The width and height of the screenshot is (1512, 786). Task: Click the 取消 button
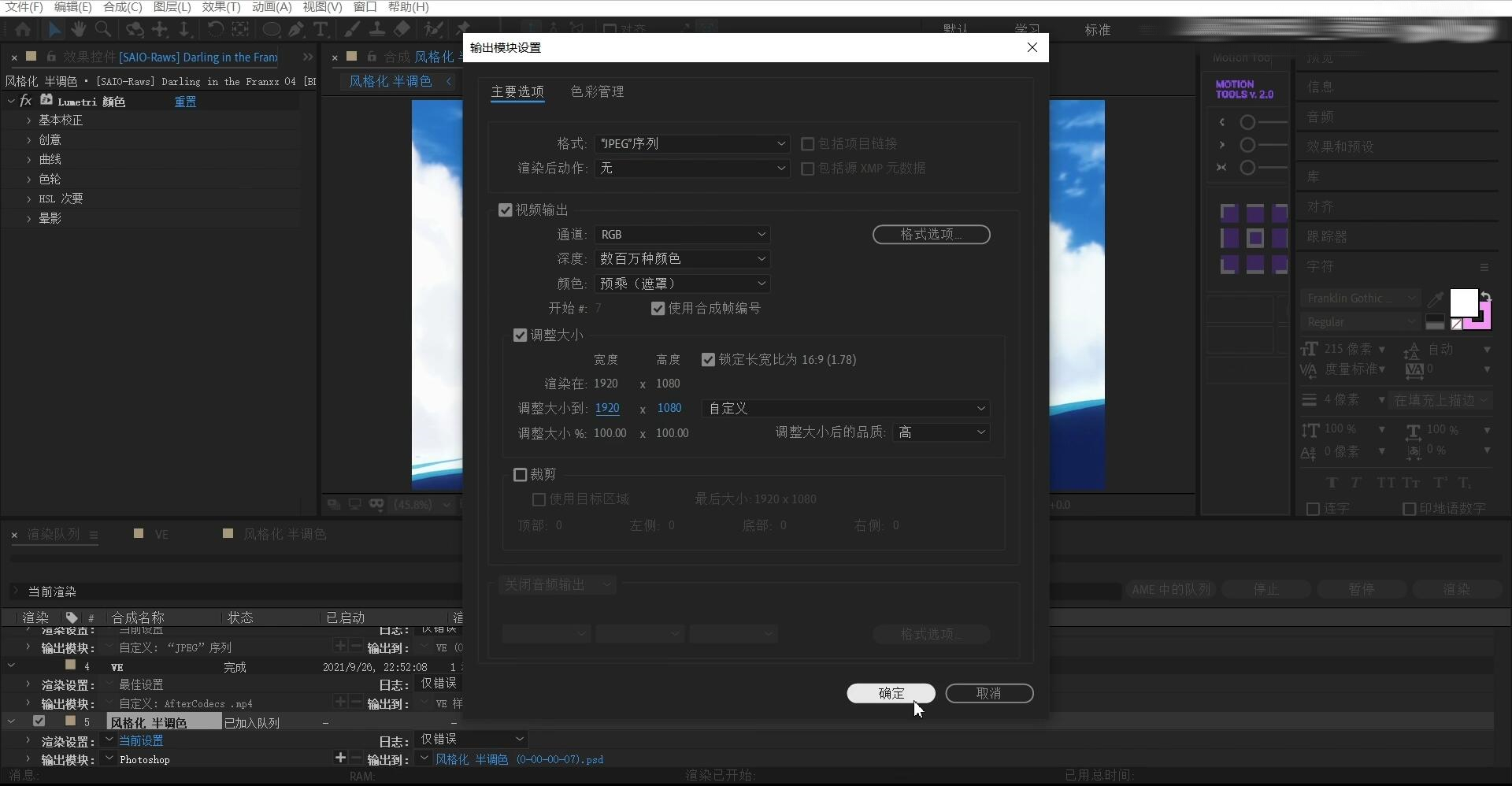click(x=989, y=693)
